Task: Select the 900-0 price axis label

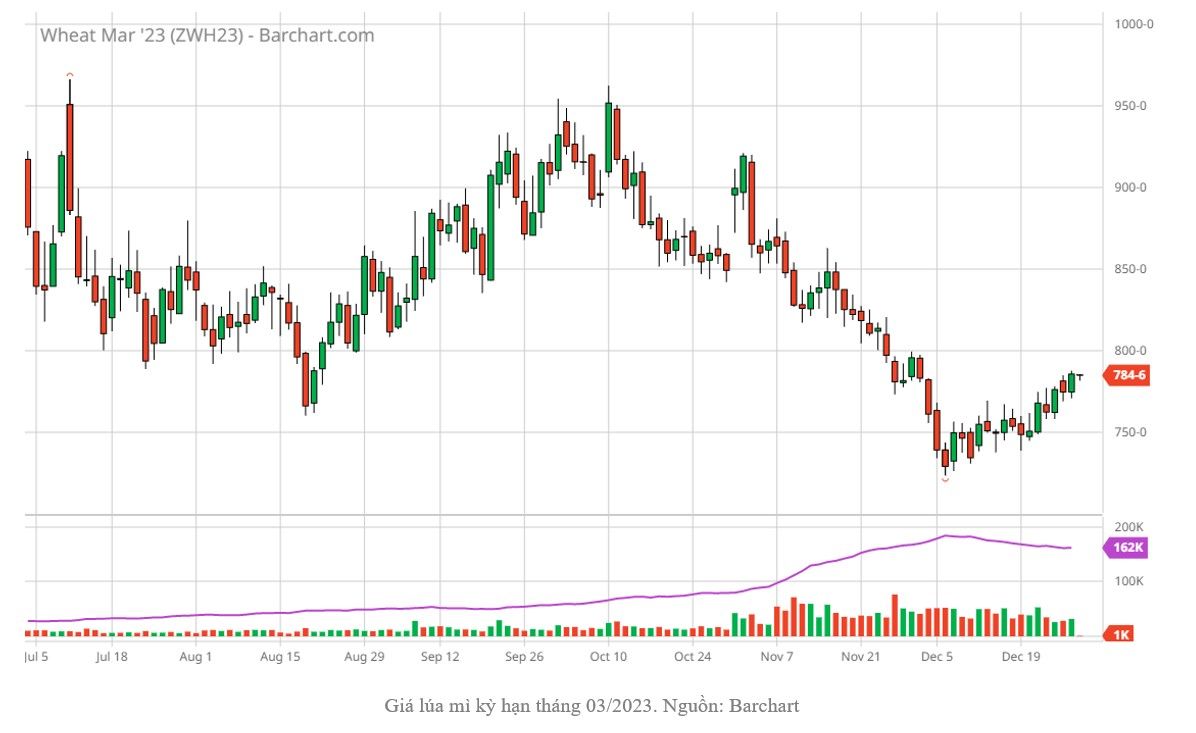Action: click(1130, 188)
